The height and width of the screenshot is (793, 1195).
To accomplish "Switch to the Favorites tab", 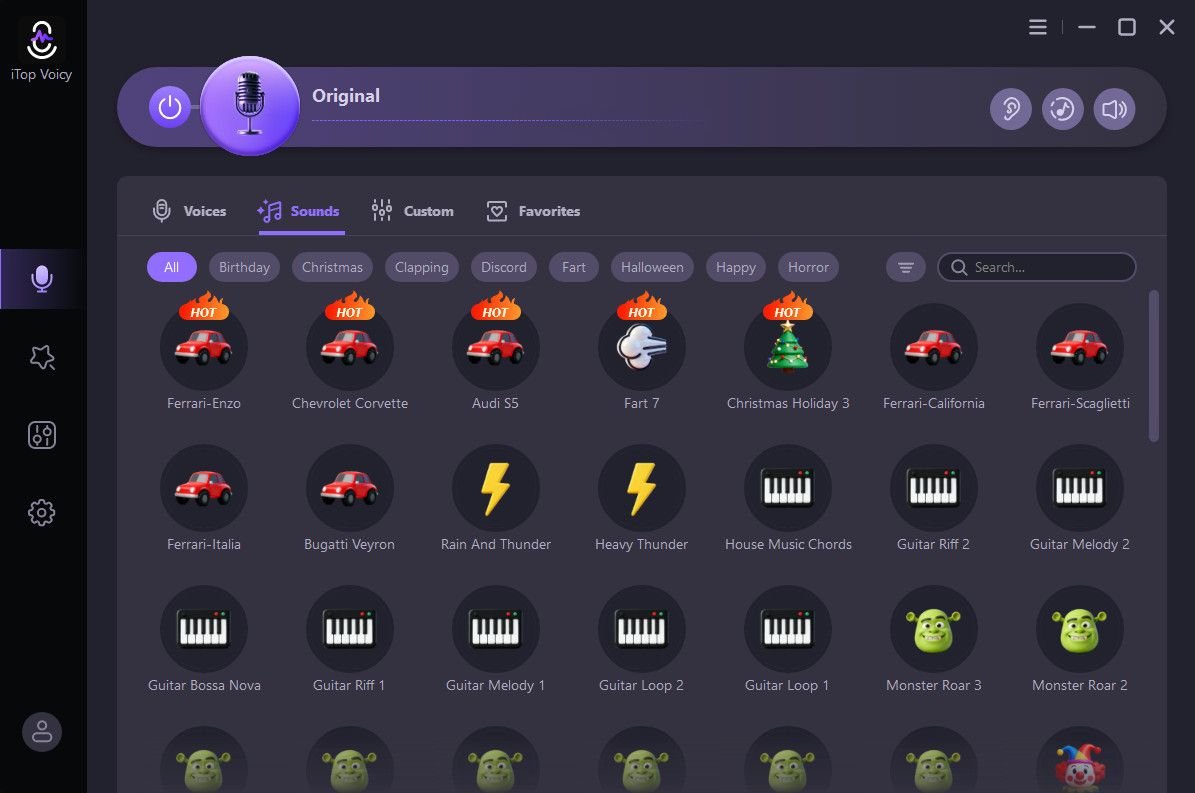I will pos(533,211).
